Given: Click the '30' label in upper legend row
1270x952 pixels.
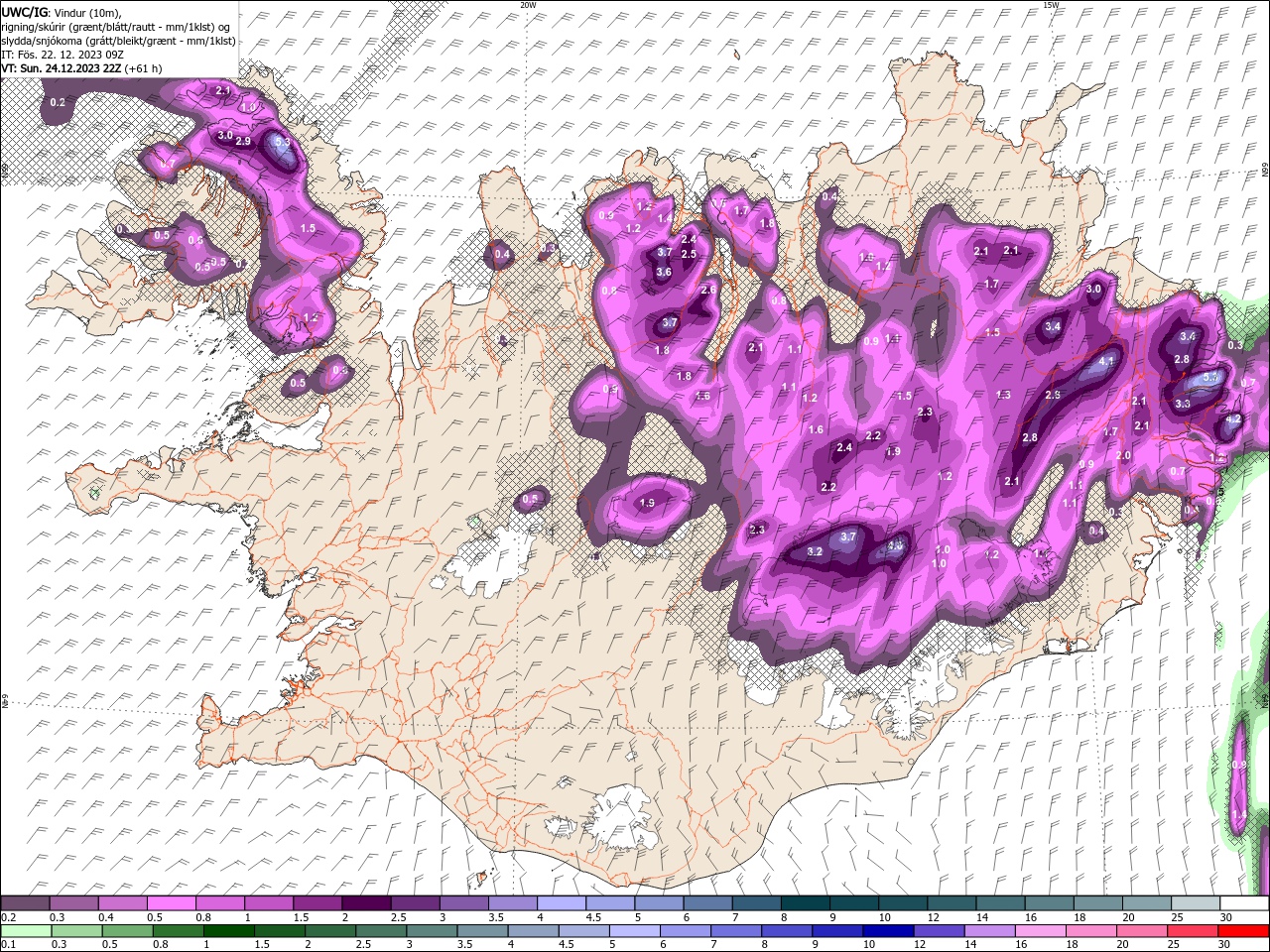Looking at the screenshot, I should [1226, 916].
